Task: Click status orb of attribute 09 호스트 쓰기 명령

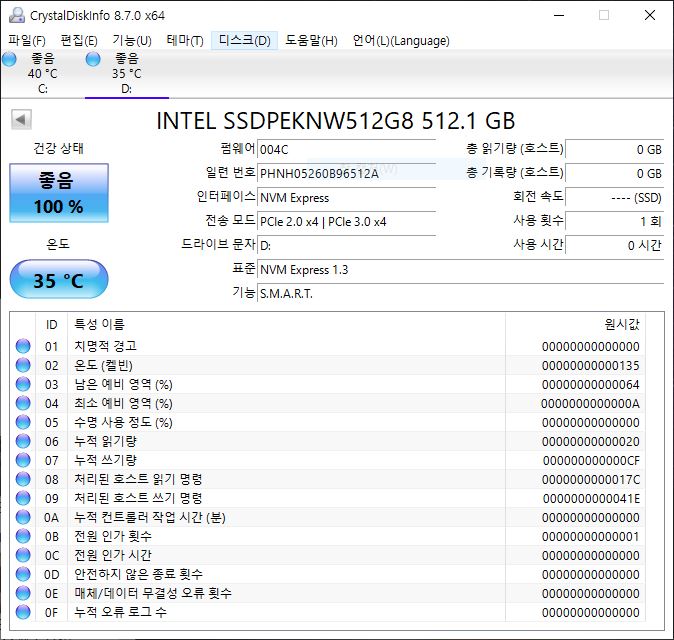Action: tap(23, 498)
